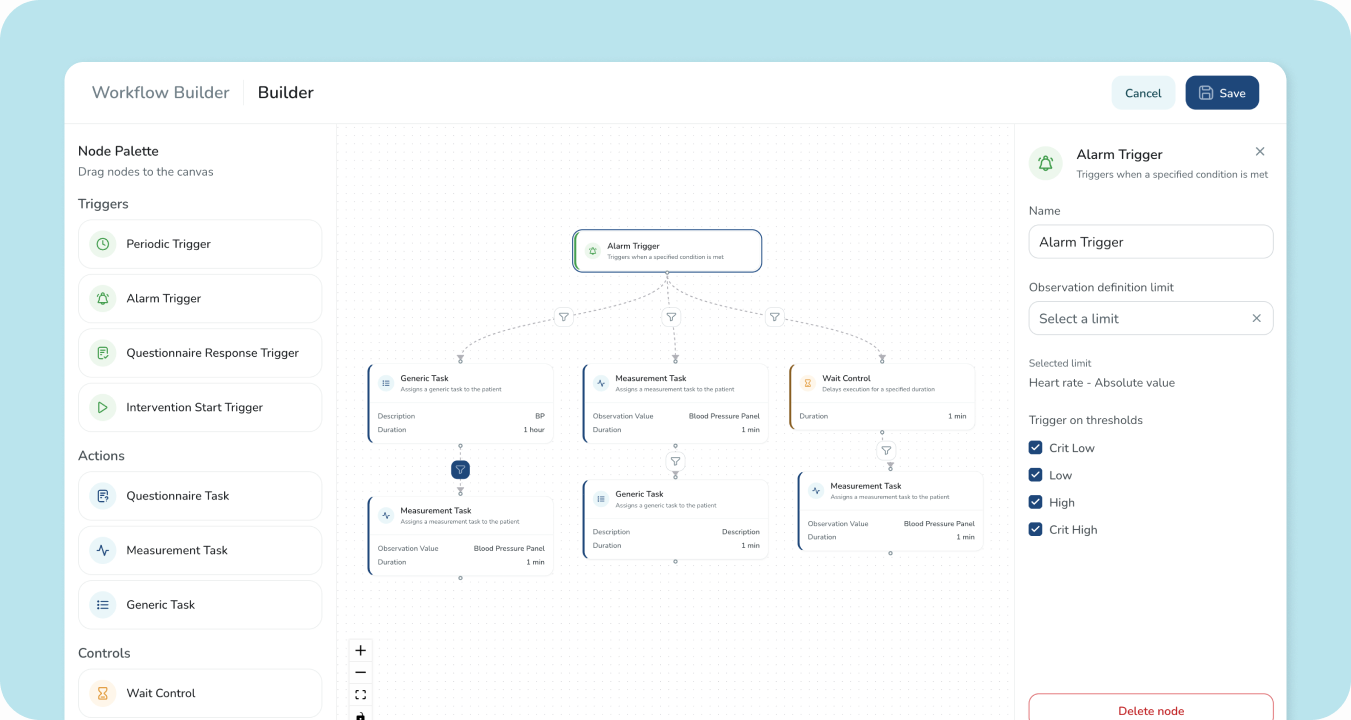
Task: Click Heart rate - Absolute value text
Action: tap(1102, 383)
